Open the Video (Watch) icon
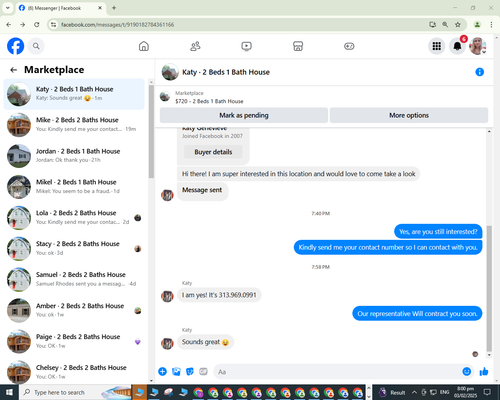Viewport: 500px width, 400px height. point(246,46)
